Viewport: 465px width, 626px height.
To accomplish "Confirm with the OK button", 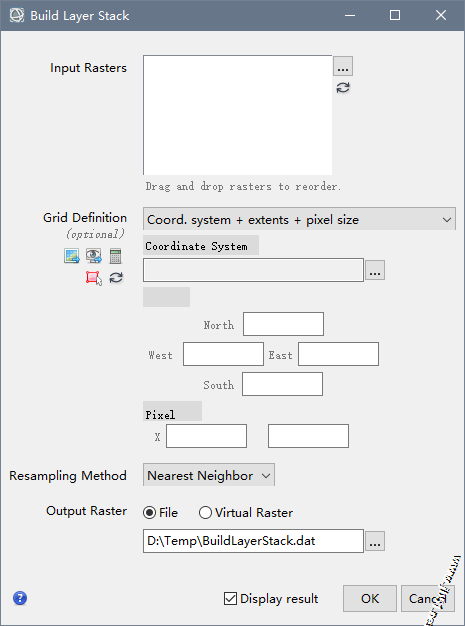I will (370, 598).
